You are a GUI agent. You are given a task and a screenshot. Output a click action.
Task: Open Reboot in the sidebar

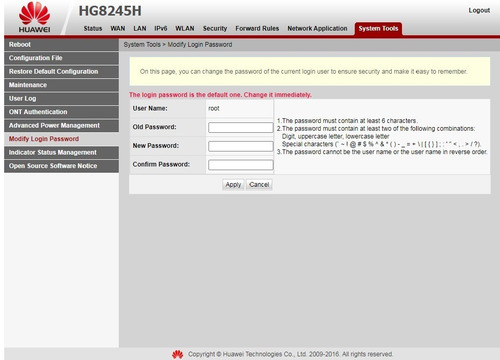coord(61,45)
